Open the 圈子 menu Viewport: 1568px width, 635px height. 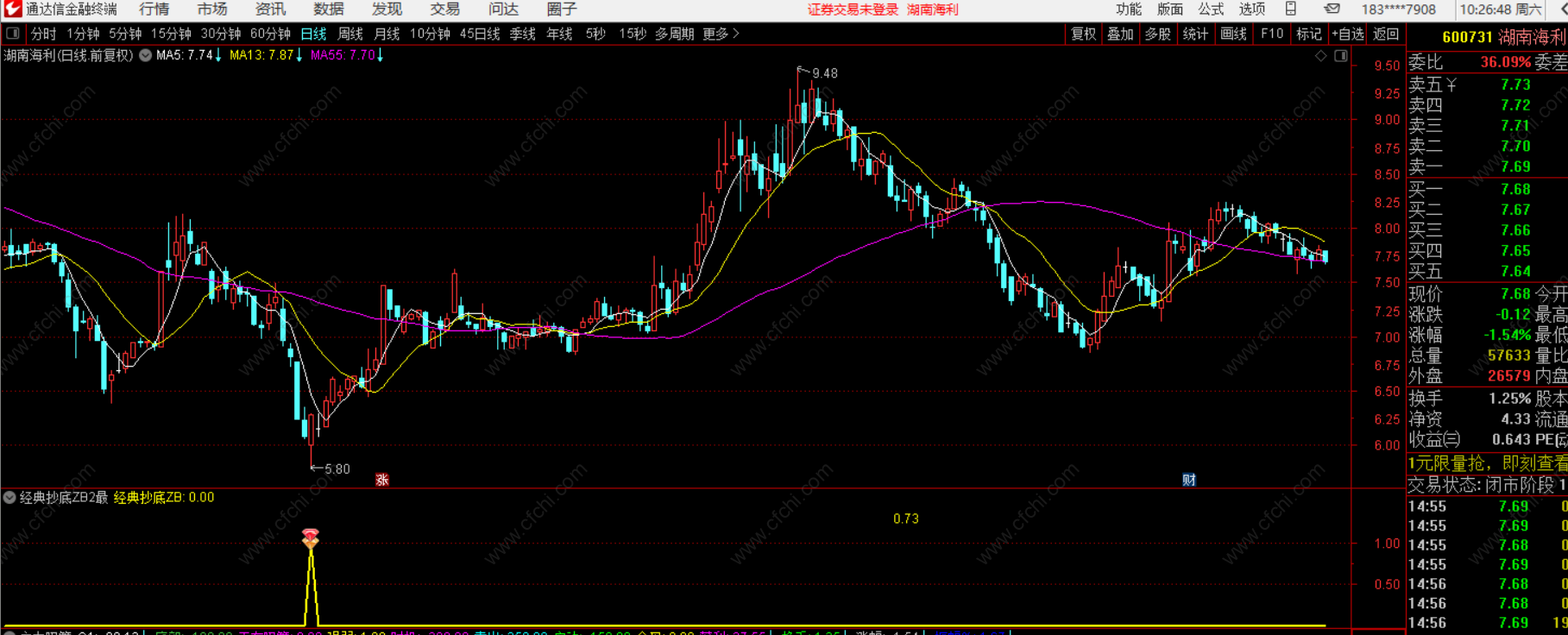click(562, 9)
